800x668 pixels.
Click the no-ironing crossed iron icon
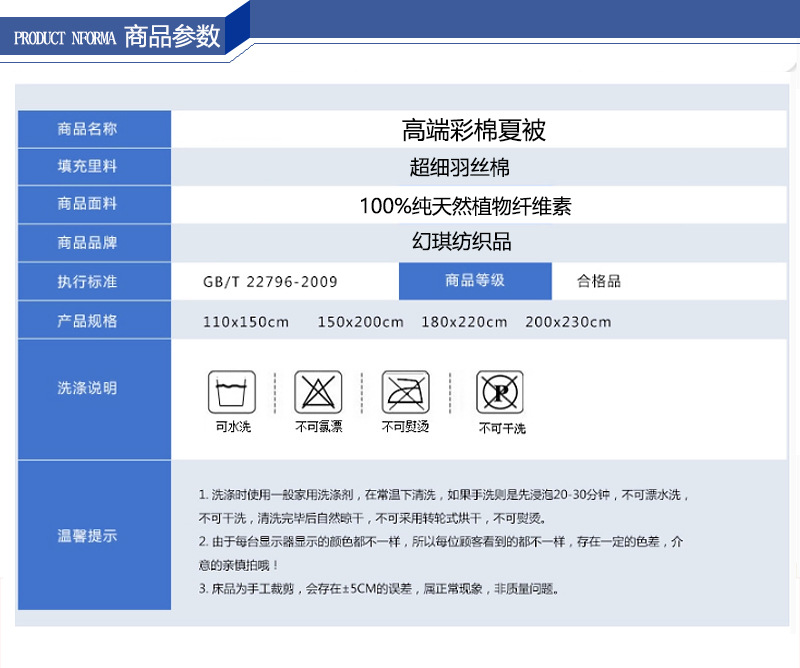[x=406, y=392]
